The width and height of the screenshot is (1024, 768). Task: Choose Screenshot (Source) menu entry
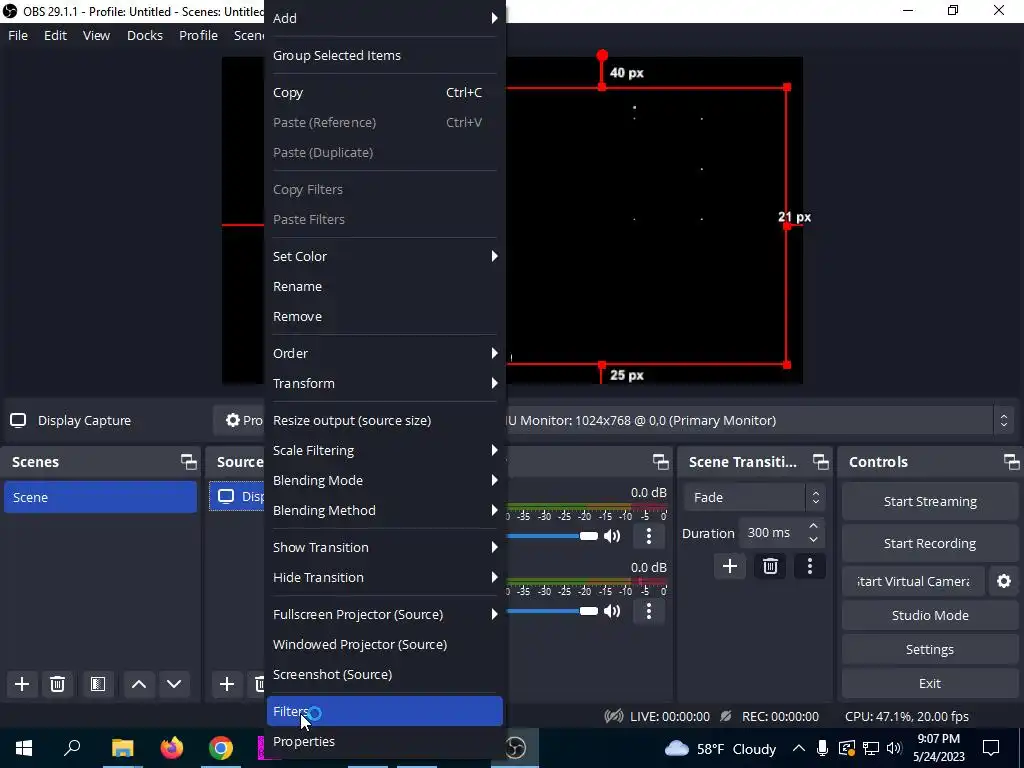[x=385, y=674]
